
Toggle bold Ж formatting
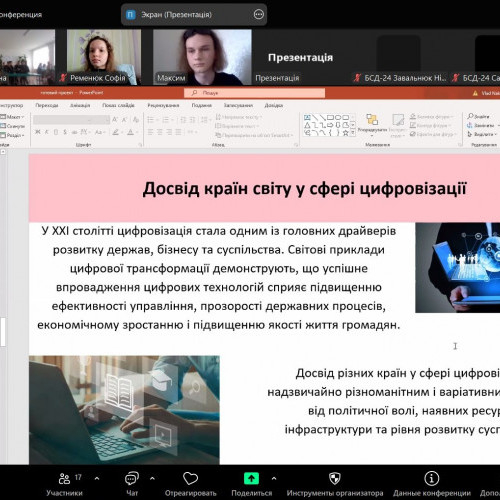click(x=38, y=132)
